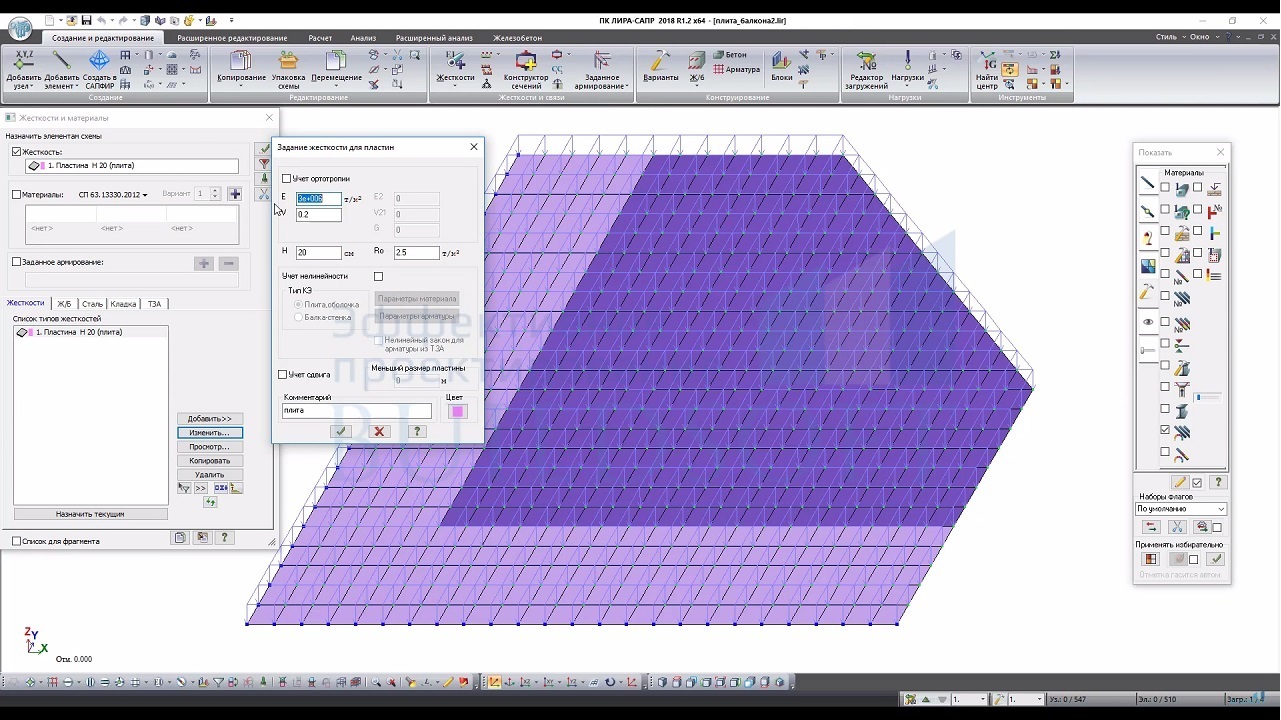Open the Ж/Б stiffness tab
Screen dimensions: 1281x720
[64, 303]
